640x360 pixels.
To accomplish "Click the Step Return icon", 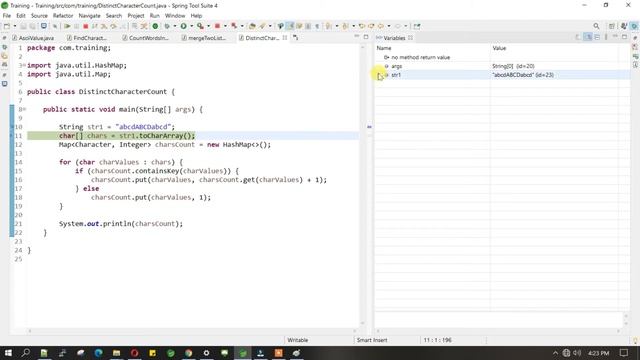I will 122,26.
